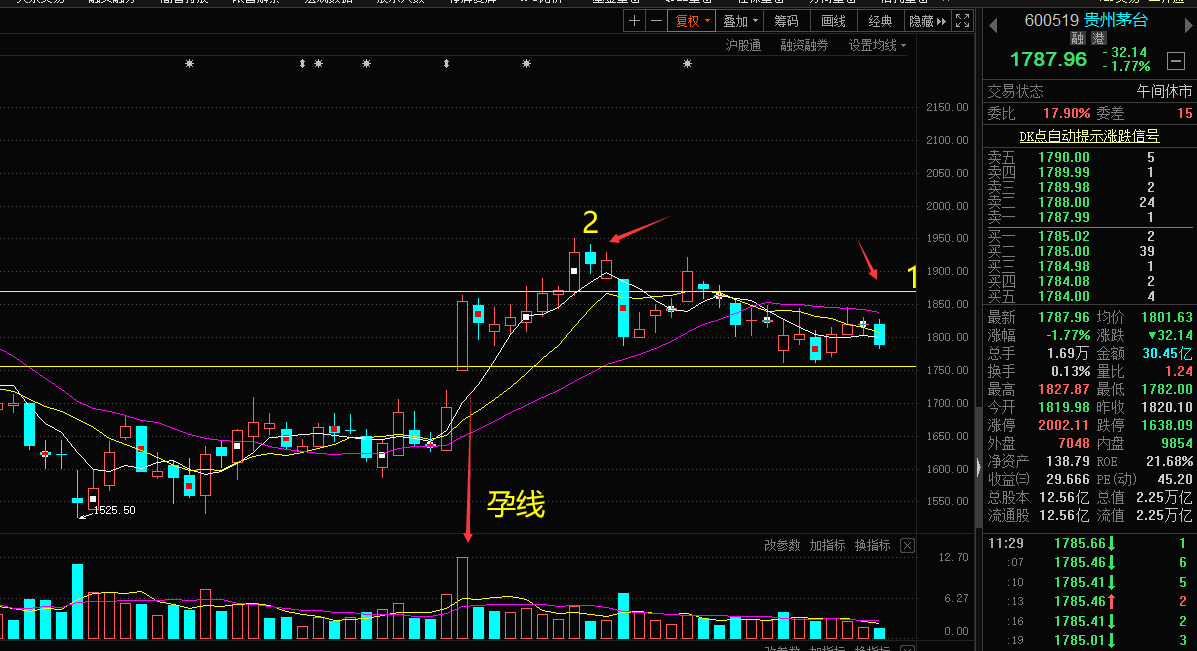Screen dimensions: 1197x651
Task: Toggle fullscreen chart view icon
Action: click(x=963, y=21)
